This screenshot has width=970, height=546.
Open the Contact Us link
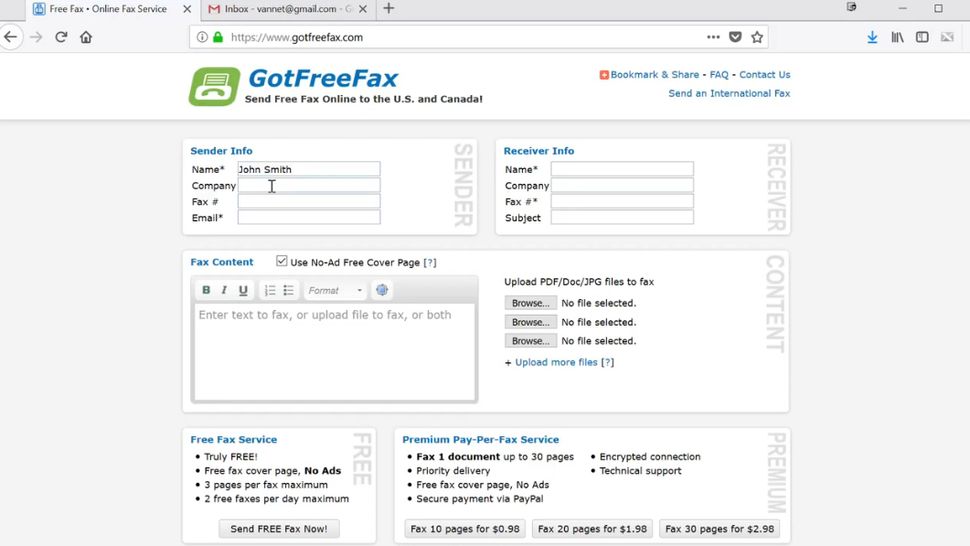point(765,75)
